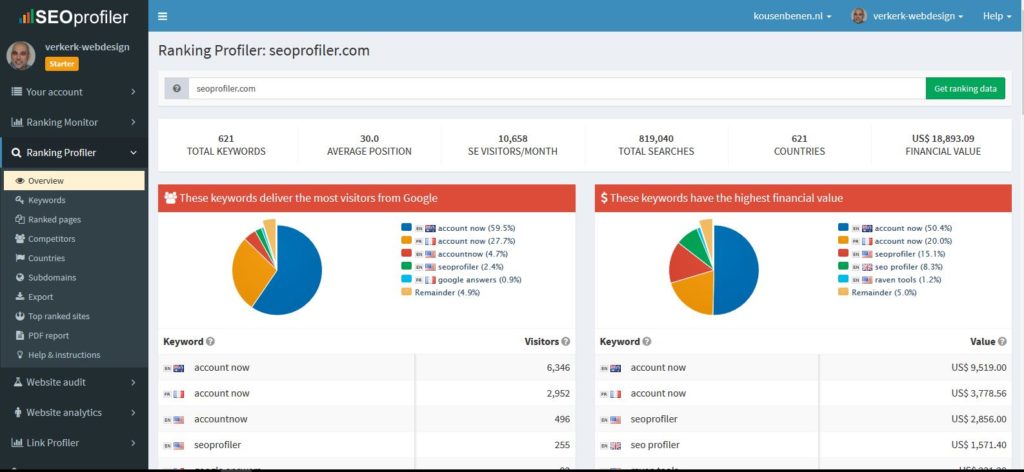Click the google answers (0.9%) legend entry

tap(461, 279)
